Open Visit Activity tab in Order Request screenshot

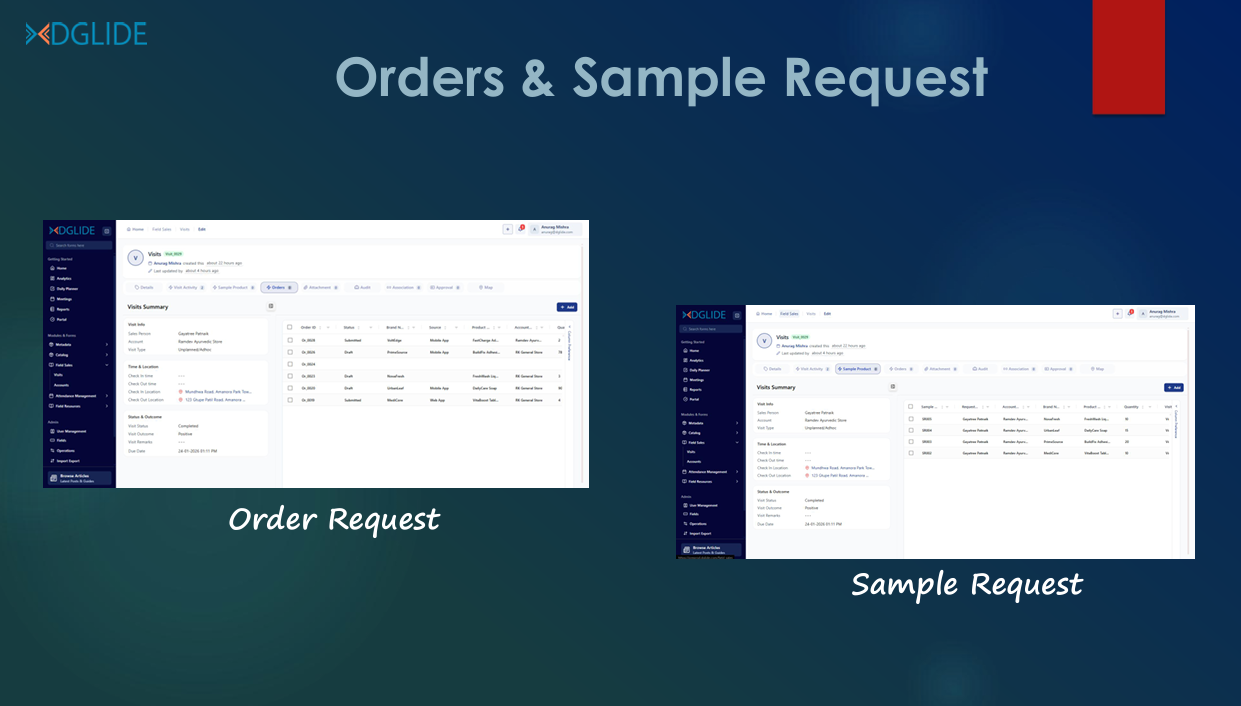pyautogui.click(x=186, y=288)
